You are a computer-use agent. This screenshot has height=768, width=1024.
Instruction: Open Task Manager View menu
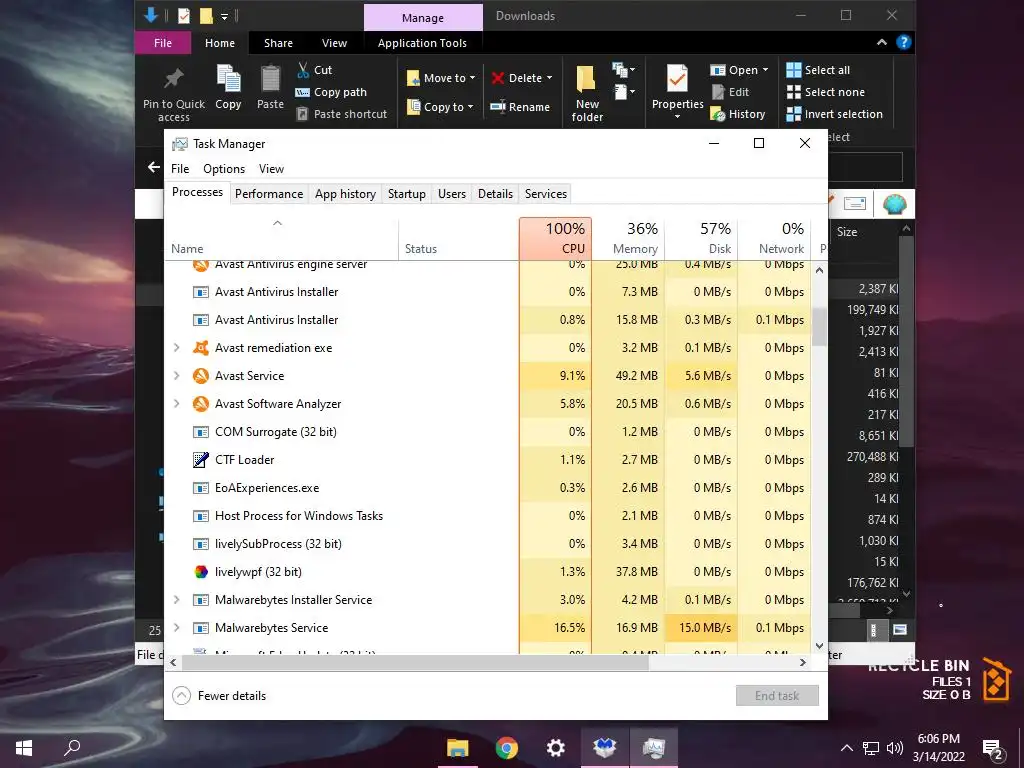point(271,169)
